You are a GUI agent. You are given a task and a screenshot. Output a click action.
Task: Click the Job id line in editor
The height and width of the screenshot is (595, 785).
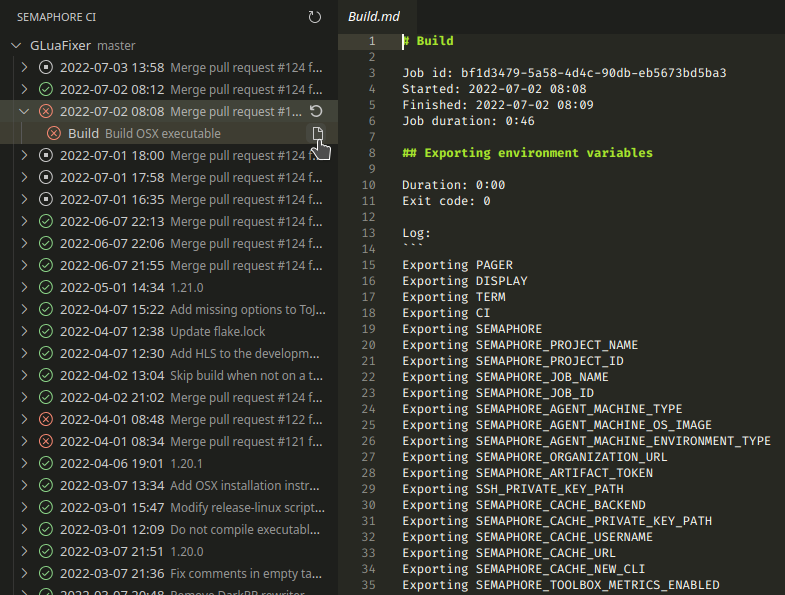[564, 73]
